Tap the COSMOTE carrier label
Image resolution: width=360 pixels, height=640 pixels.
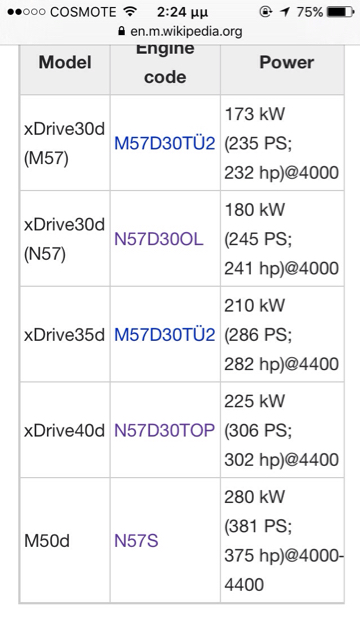(83, 12)
